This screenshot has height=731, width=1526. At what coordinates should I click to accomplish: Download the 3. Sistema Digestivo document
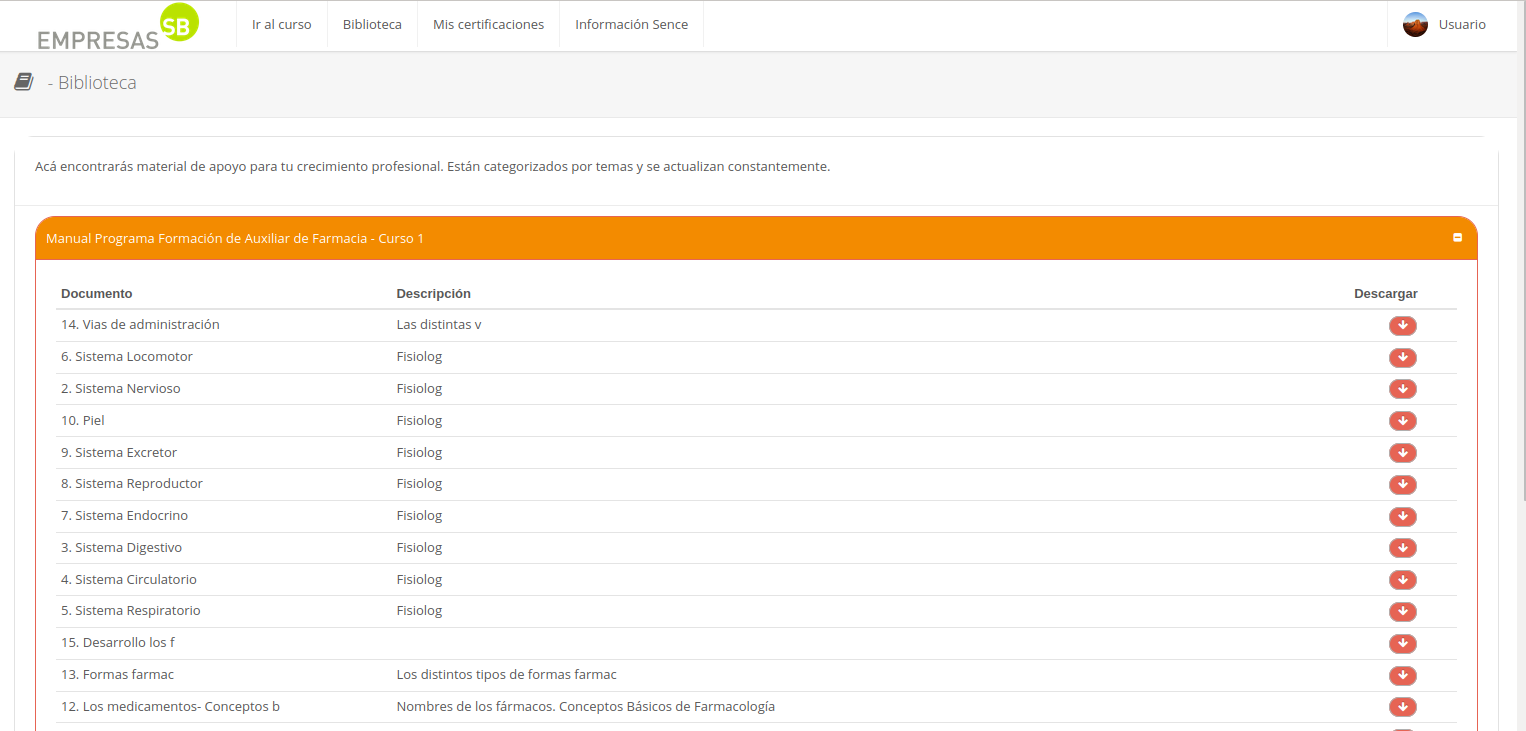1402,548
